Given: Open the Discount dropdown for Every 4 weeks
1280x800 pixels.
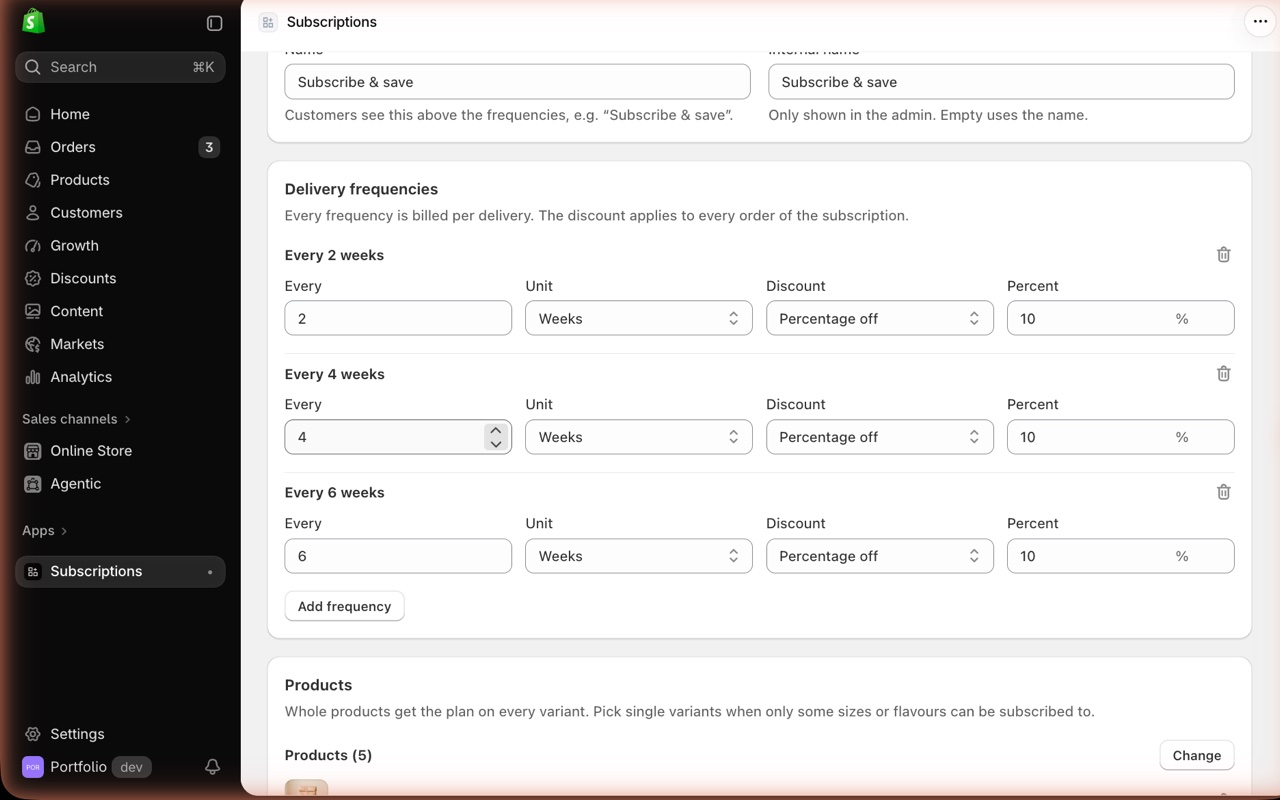Looking at the screenshot, I should (x=880, y=437).
